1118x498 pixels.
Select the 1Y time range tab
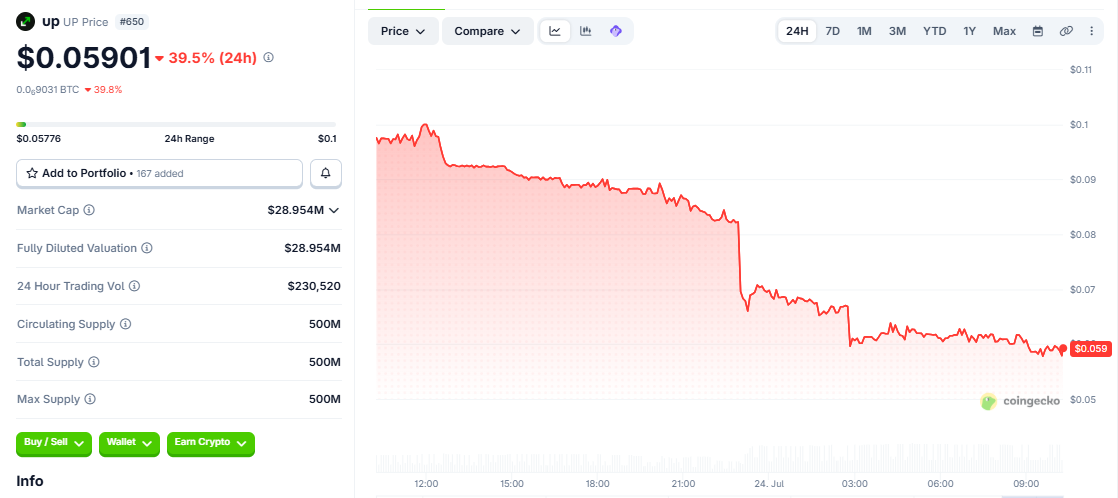(970, 31)
